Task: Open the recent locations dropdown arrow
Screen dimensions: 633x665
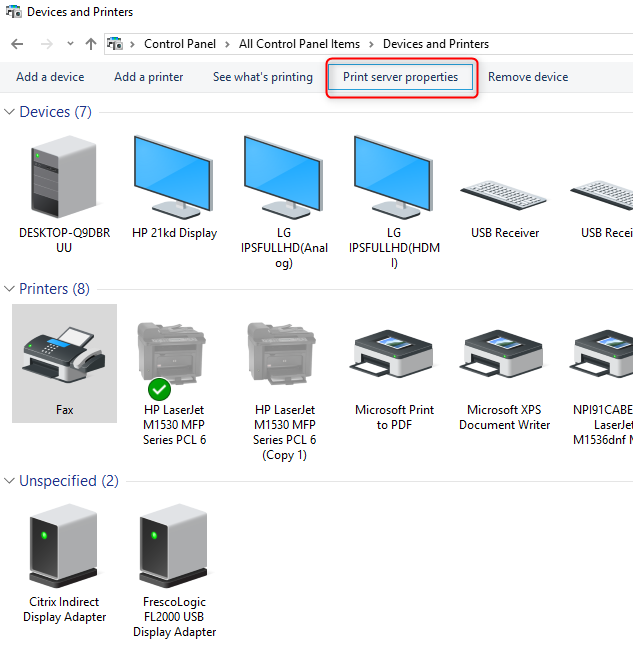Action: [70, 44]
